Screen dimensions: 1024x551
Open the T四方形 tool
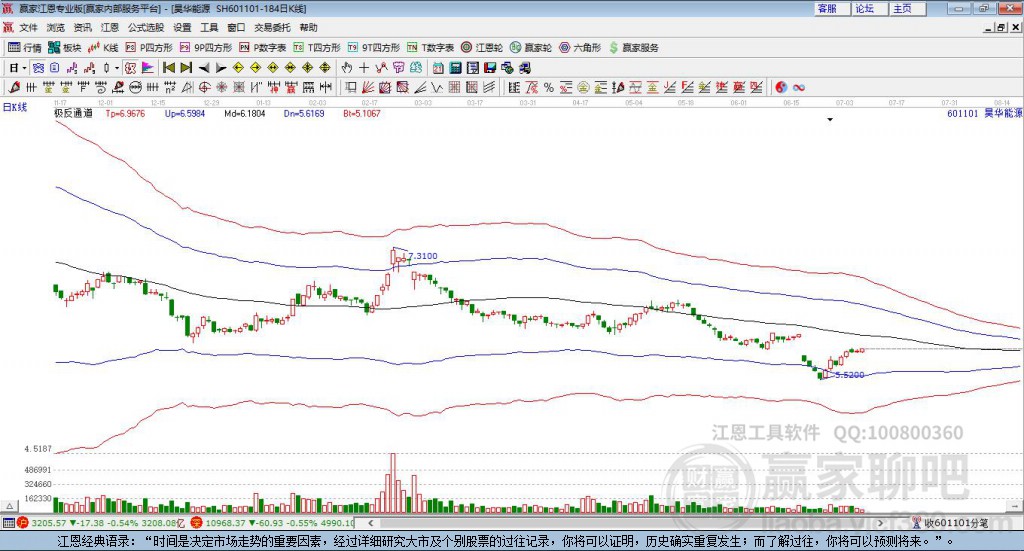point(317,48)
